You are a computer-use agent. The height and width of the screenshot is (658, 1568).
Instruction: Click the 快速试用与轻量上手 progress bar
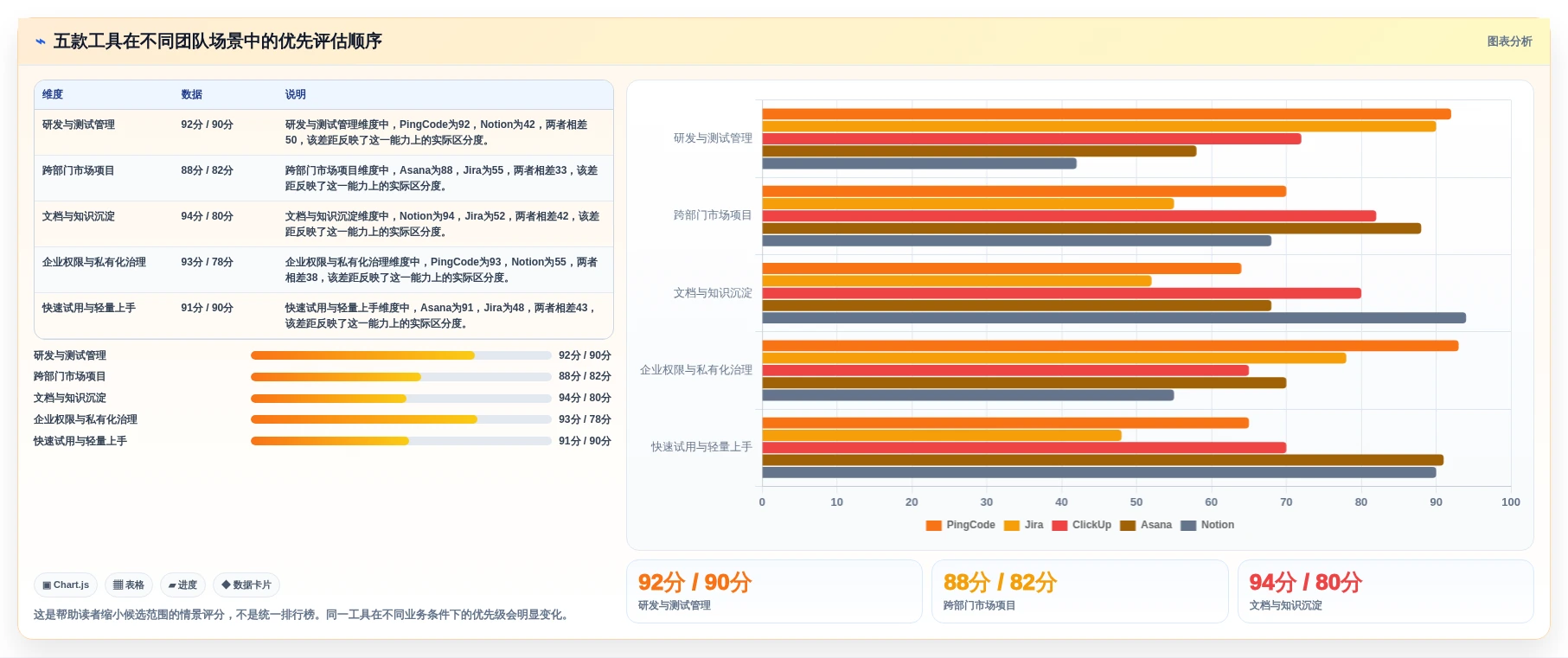pos(401,441)
